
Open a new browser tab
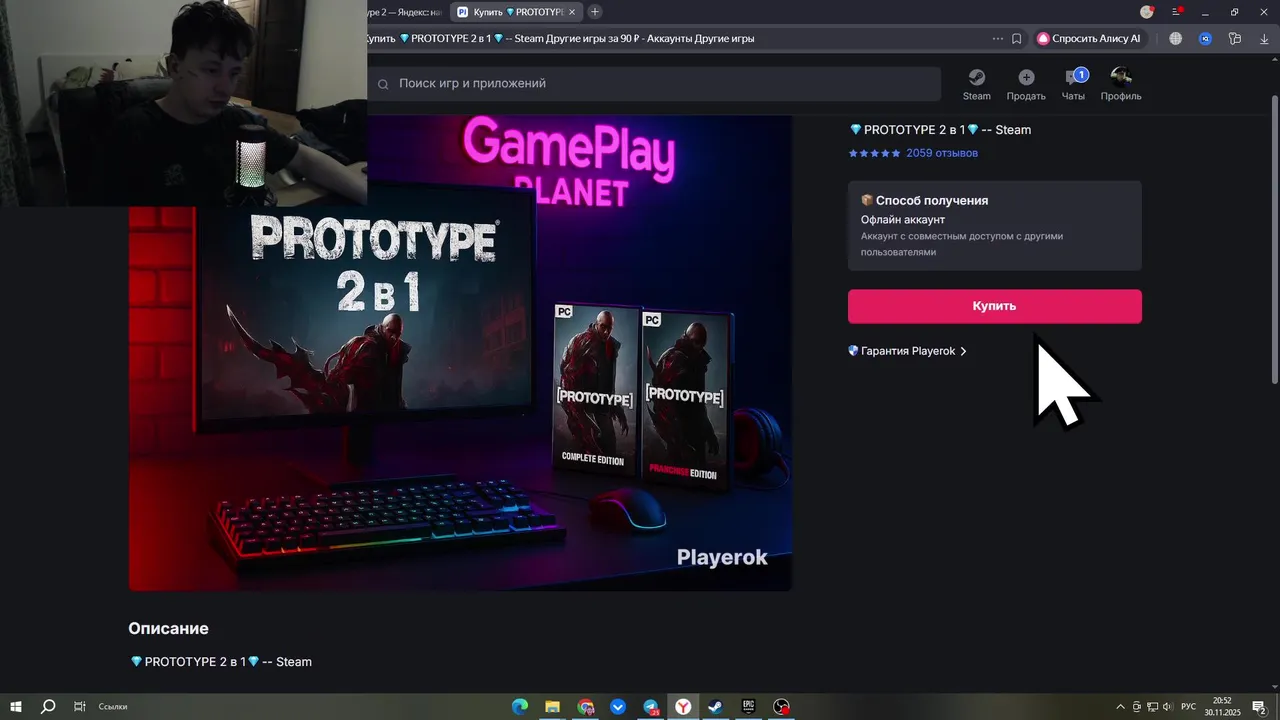click(x=595, y=12)
